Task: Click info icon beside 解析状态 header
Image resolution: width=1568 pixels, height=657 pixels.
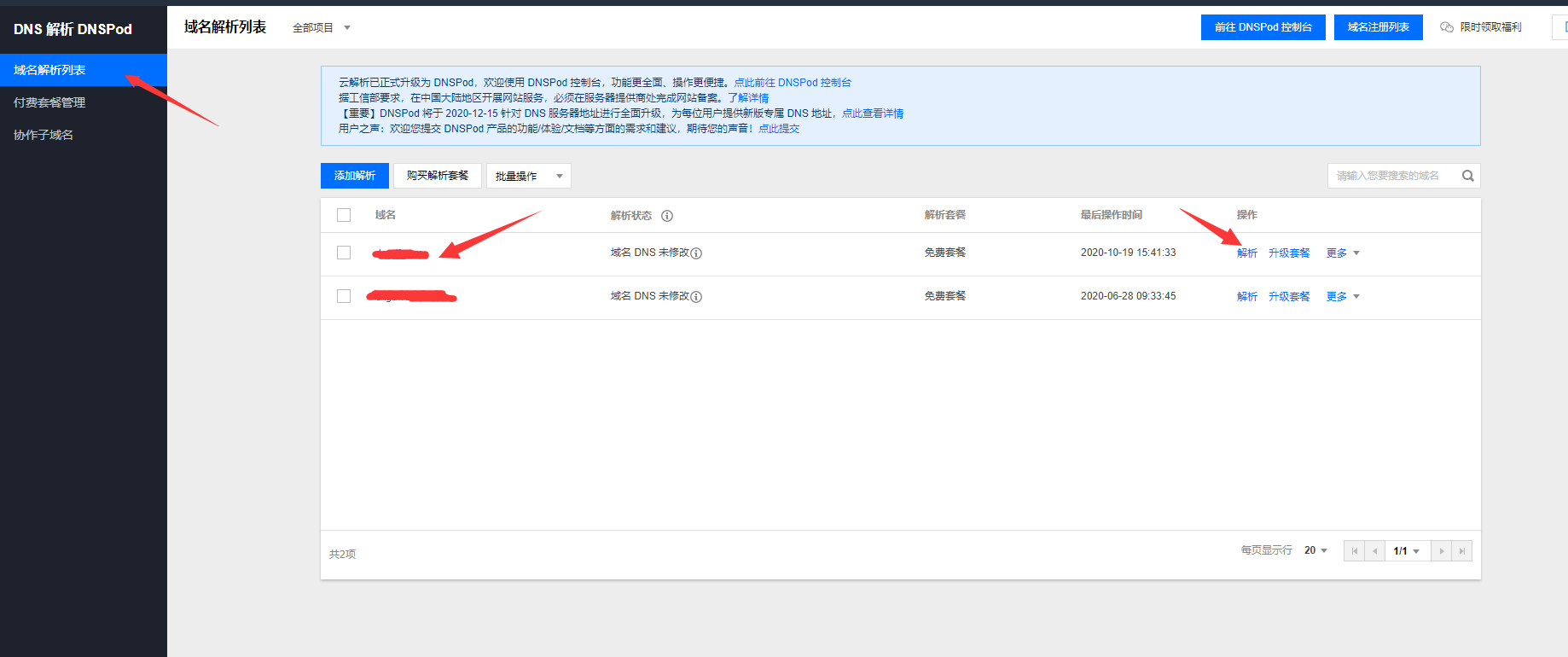Action: [667, 216]
